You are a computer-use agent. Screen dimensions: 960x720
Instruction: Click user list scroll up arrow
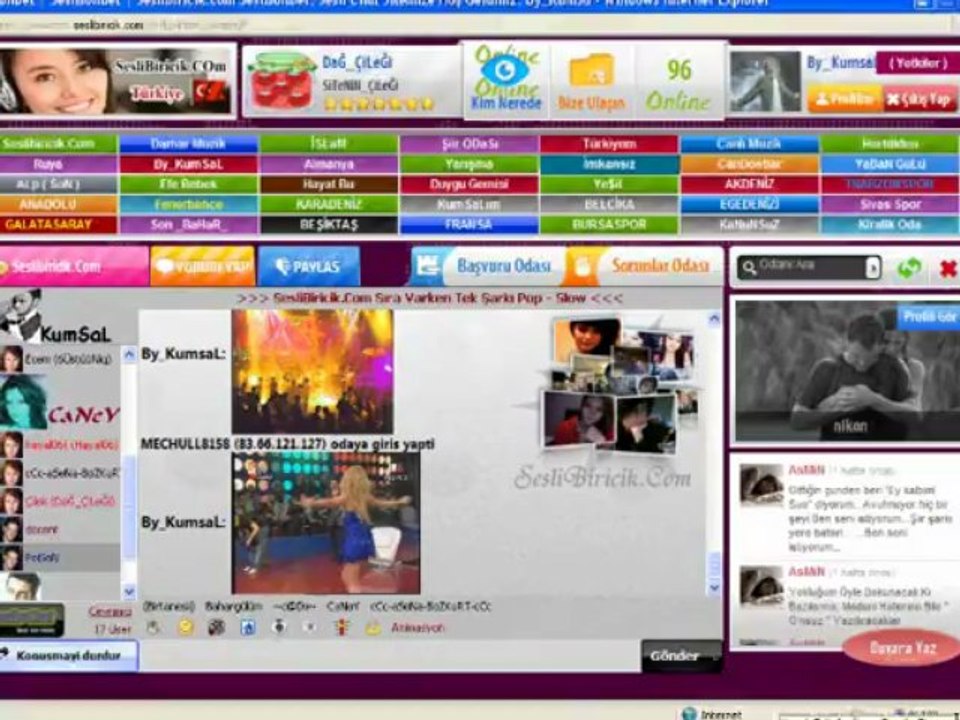tap(129, 354)
